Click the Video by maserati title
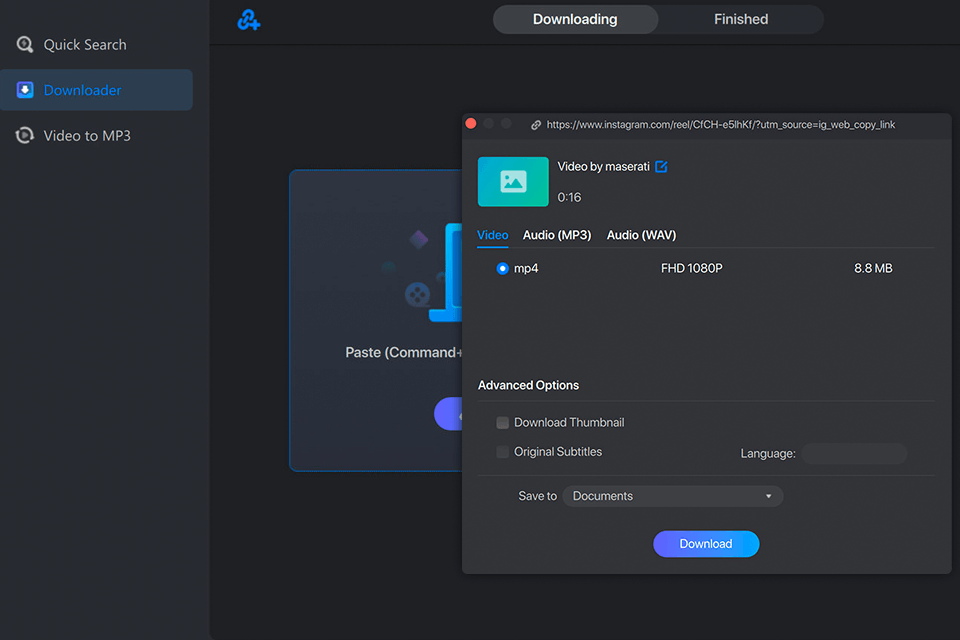This screenshot has height=640, width=960. [x=603, y=167]
